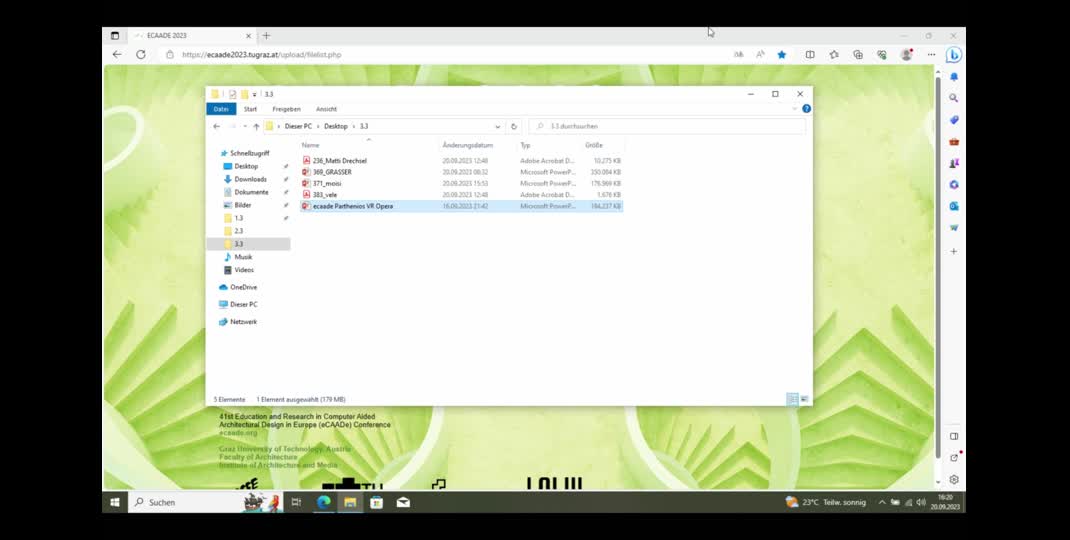Open Edge split screen
Screen dimensions: 1070x540
pyautogui.click(x=810, y=55)
